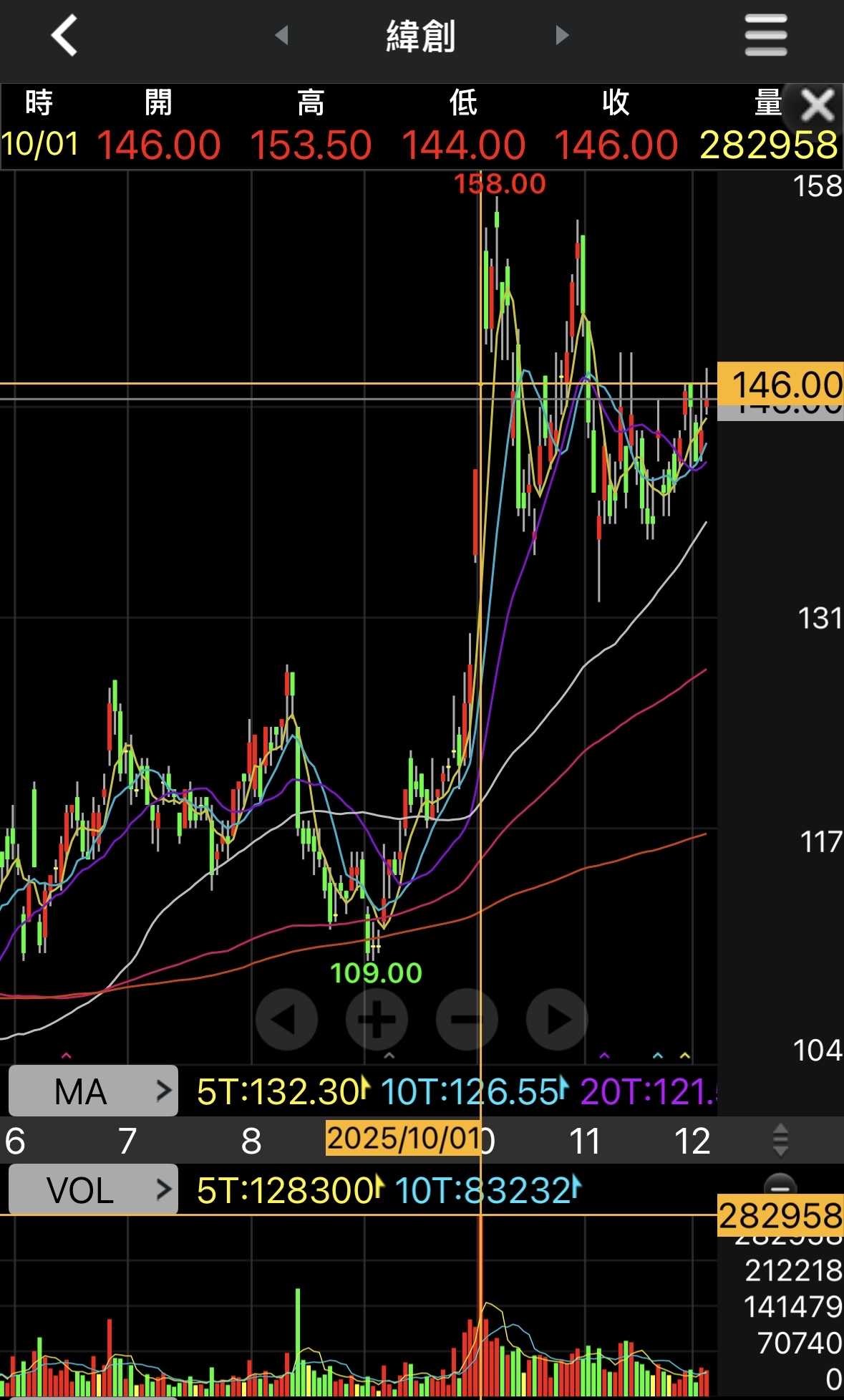Tap the month 8 label on the date axis

[x=251, y=1141]
